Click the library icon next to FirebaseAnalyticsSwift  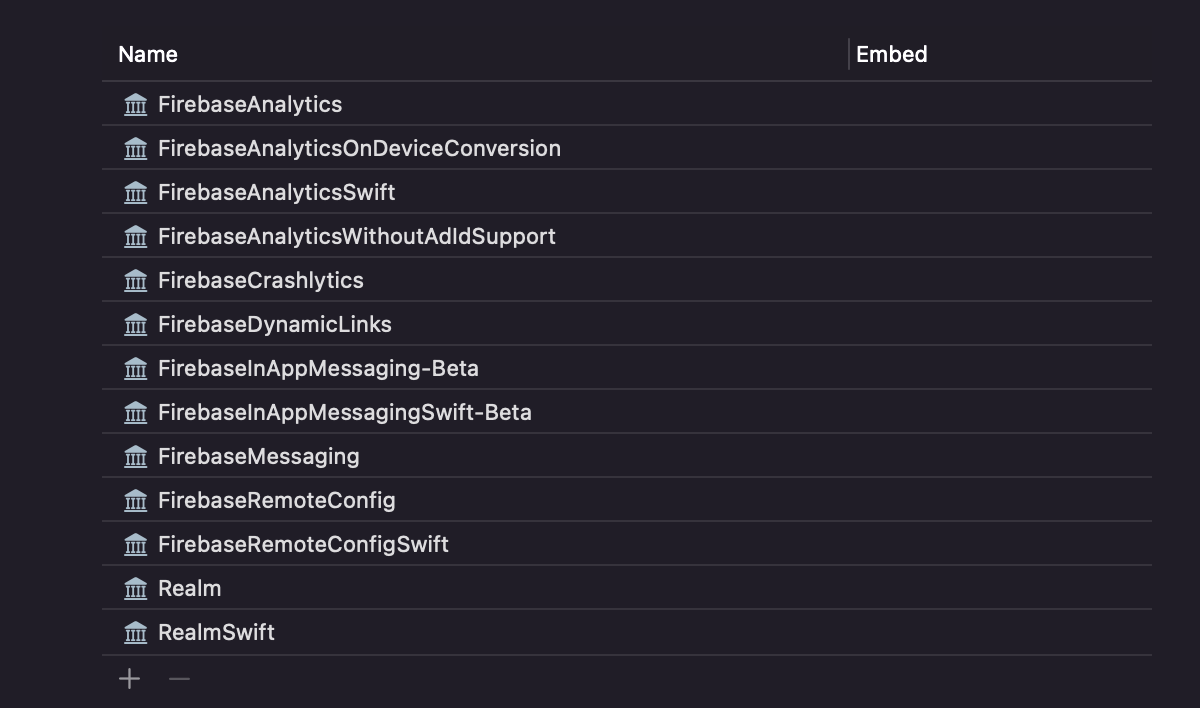(135, 192)
